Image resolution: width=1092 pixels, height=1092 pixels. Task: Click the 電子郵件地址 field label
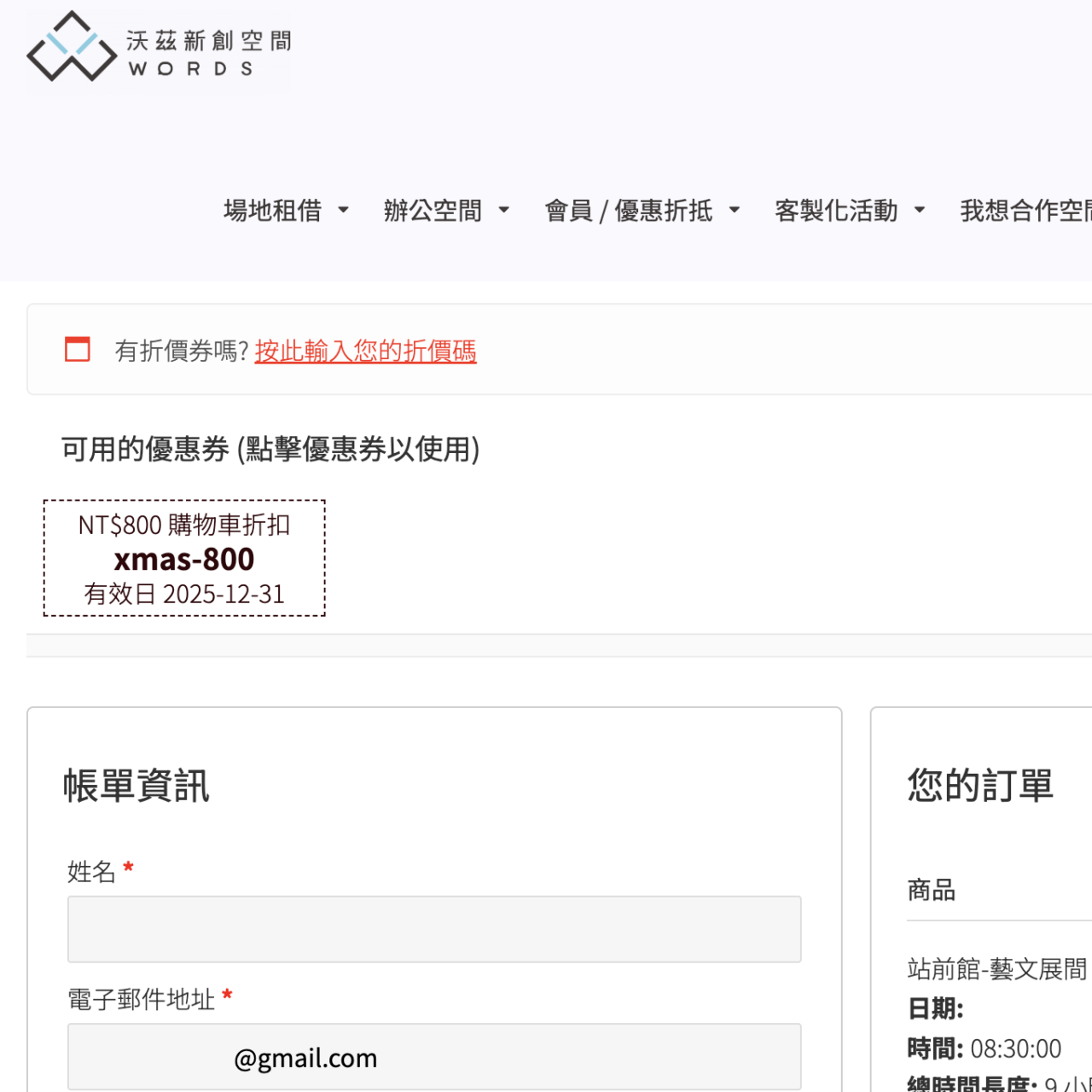click(141, 999)
